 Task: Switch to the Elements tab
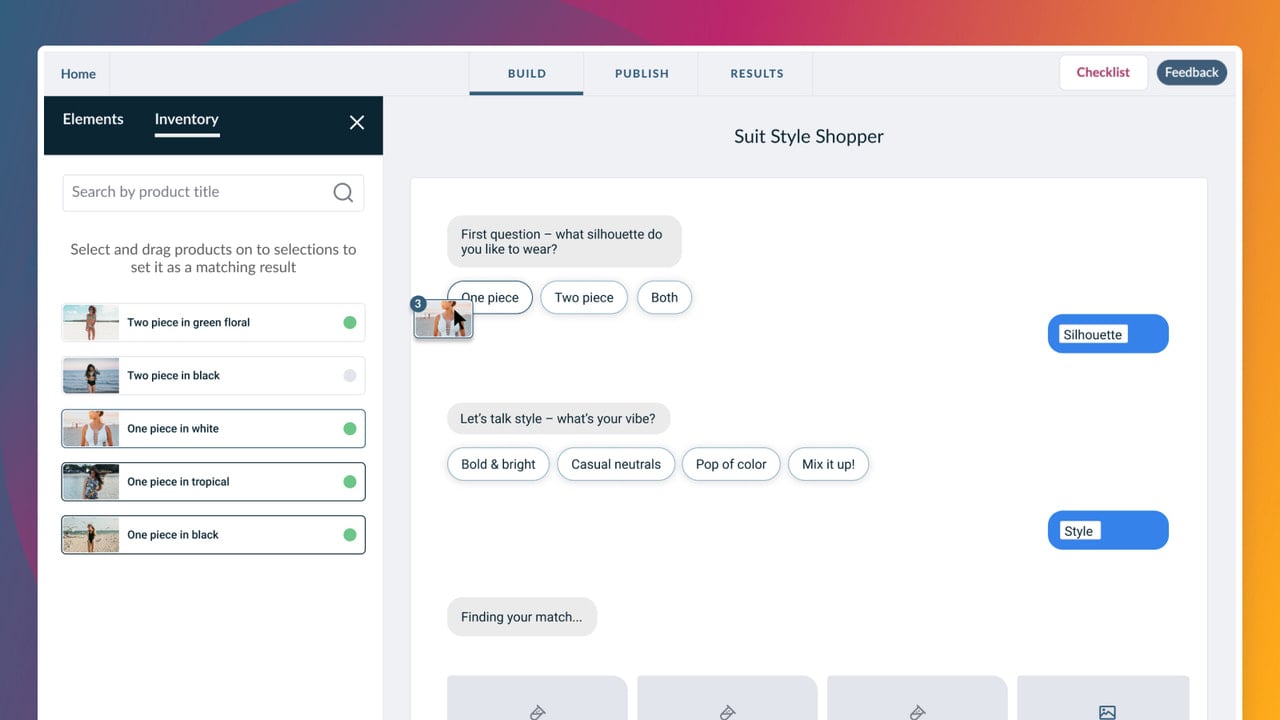93,119
